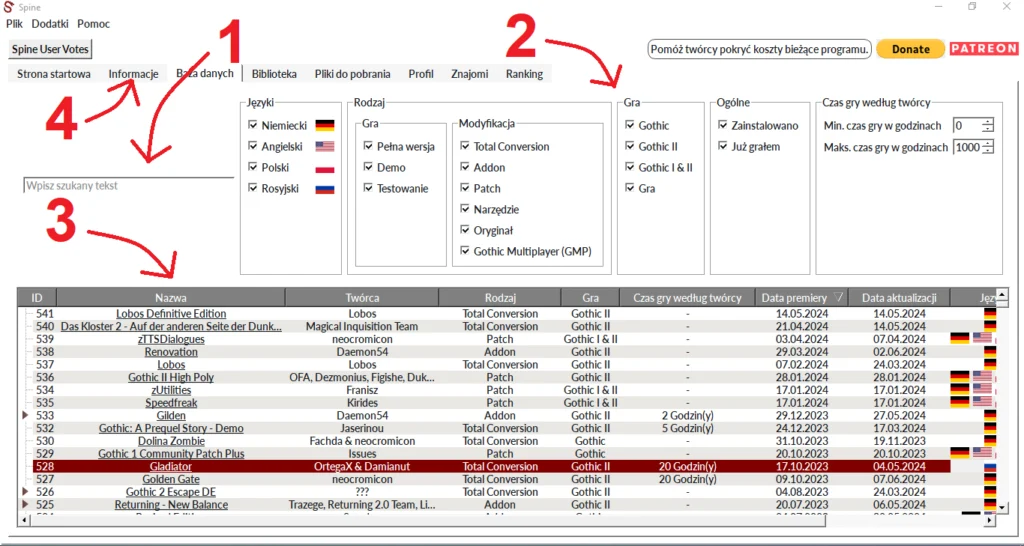The width and height of the screenshot is (1024, 546).
Task: Toggle the Już grałem checkbox
Action: 723,146
